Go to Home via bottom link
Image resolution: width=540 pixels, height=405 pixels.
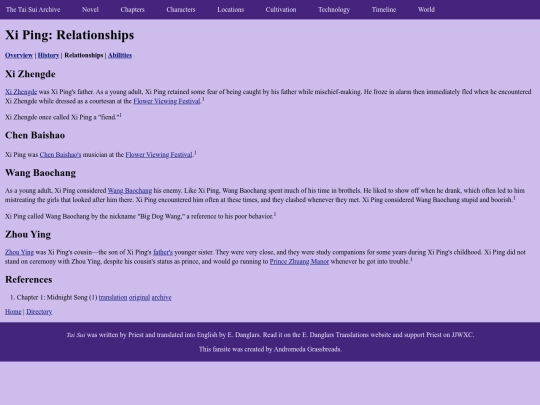coord(13,312)
